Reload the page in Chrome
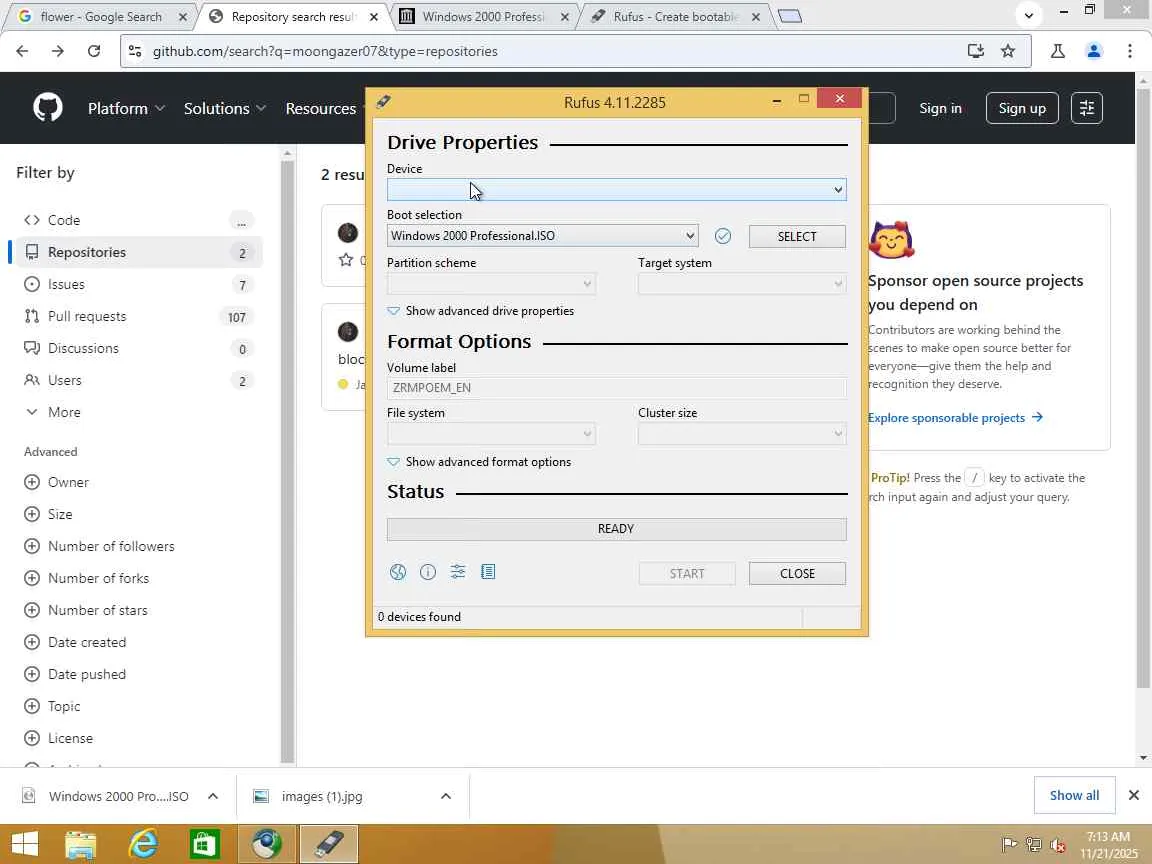The width and height of the screenshot is (1152, 864). [94, 51]
